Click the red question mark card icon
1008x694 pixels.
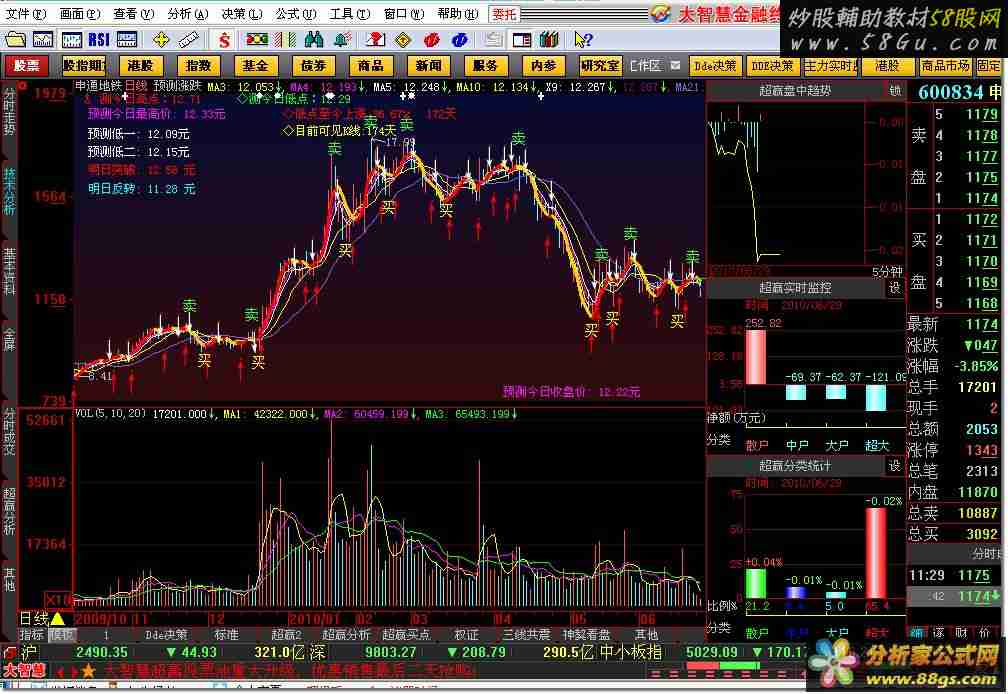coord(375,40)
